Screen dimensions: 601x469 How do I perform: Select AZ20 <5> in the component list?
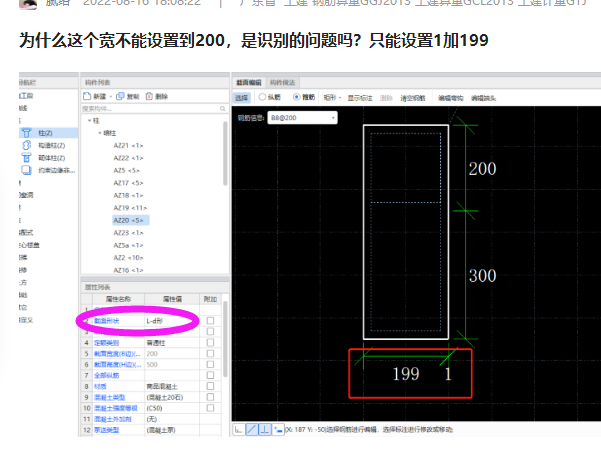coord(130,220)
